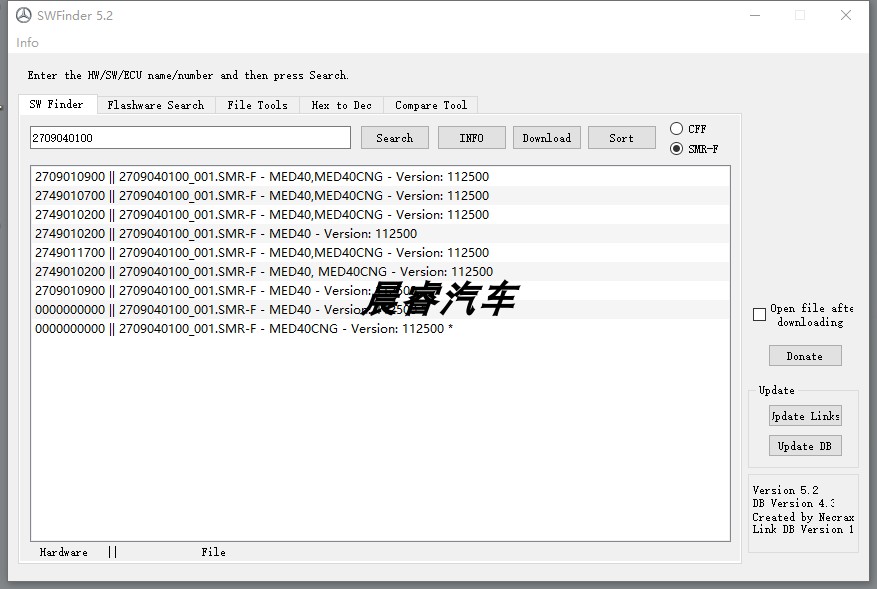The image size is (877, 589).
Task: Switch to the Flashware Search tab
Action: click(155, 105)
